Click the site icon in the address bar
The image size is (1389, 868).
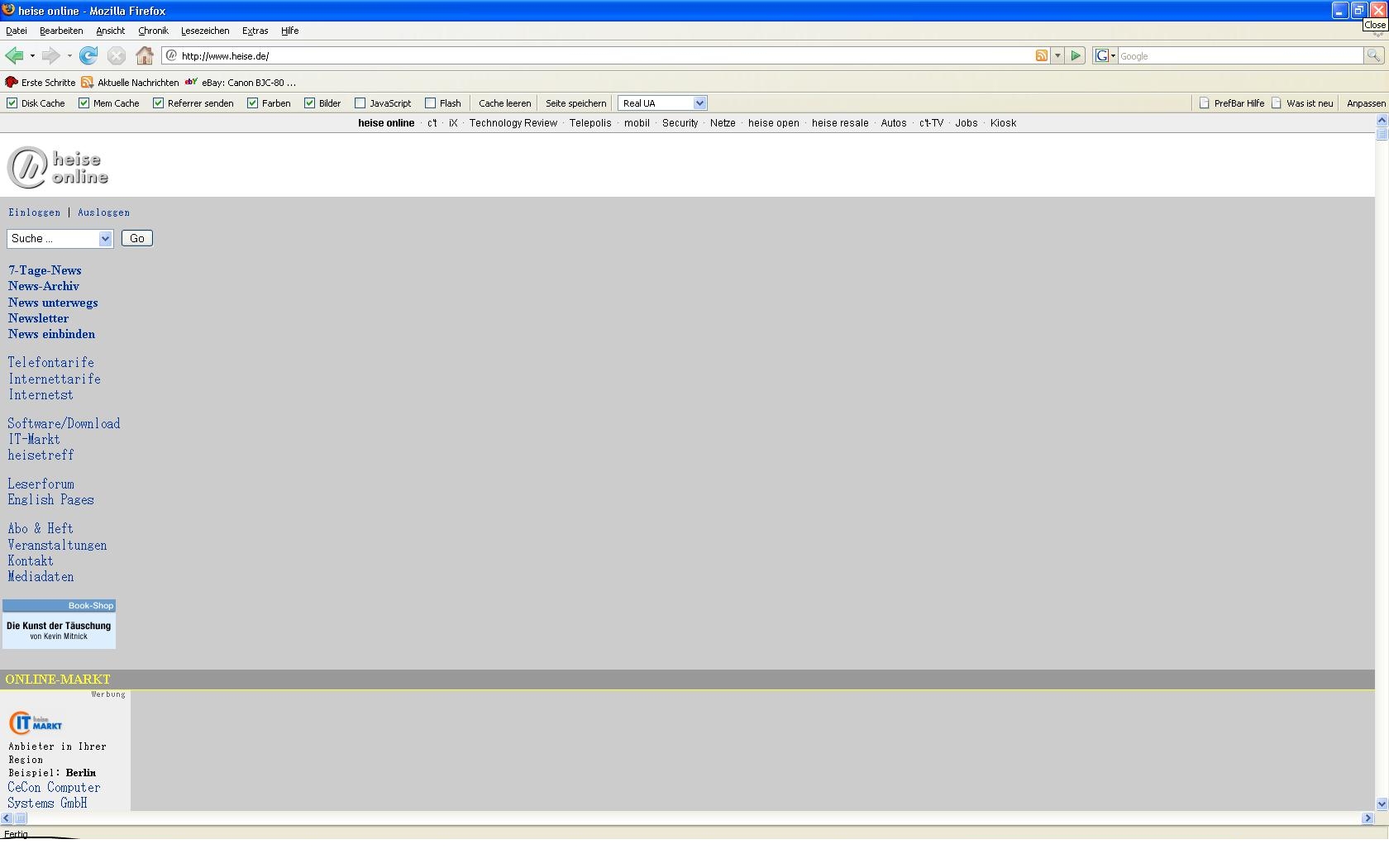[x=171, y=55]
